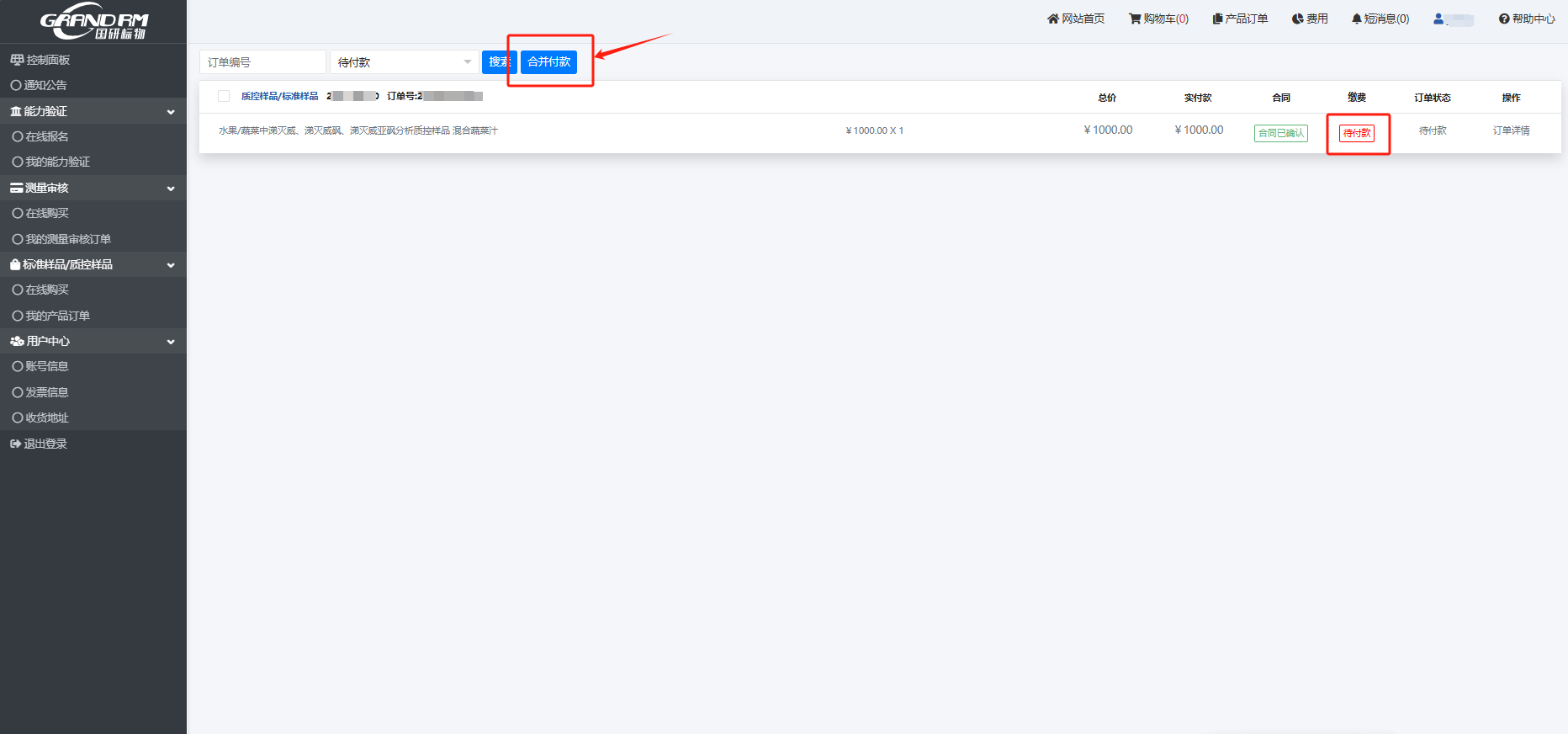The image size is (1568, 734).
Task: Open the shopping cart 购物车 icon
Action: [1135, 19]
